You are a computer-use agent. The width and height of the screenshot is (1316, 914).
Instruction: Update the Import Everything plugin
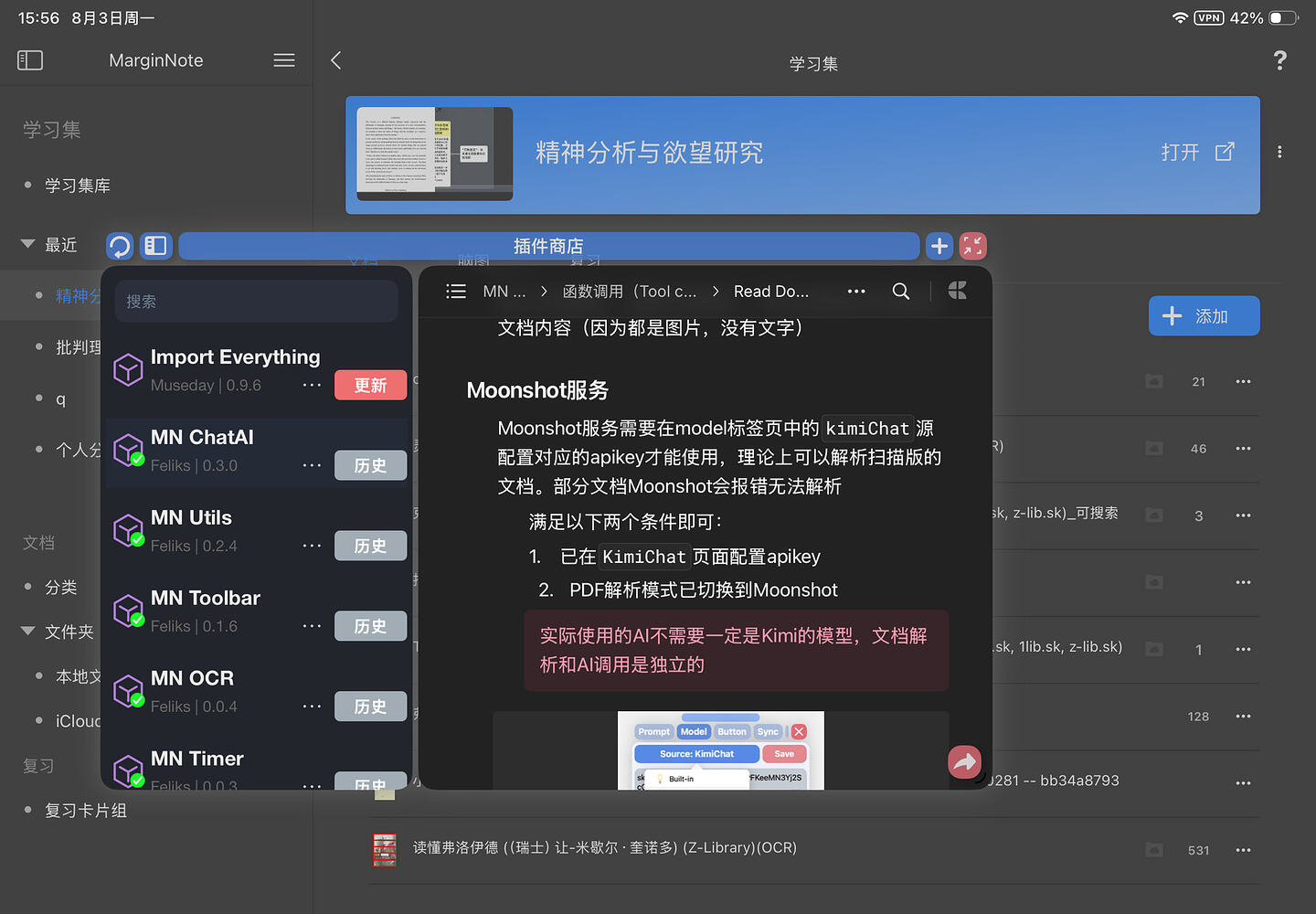pyautogui.click(x=370, y=386)
